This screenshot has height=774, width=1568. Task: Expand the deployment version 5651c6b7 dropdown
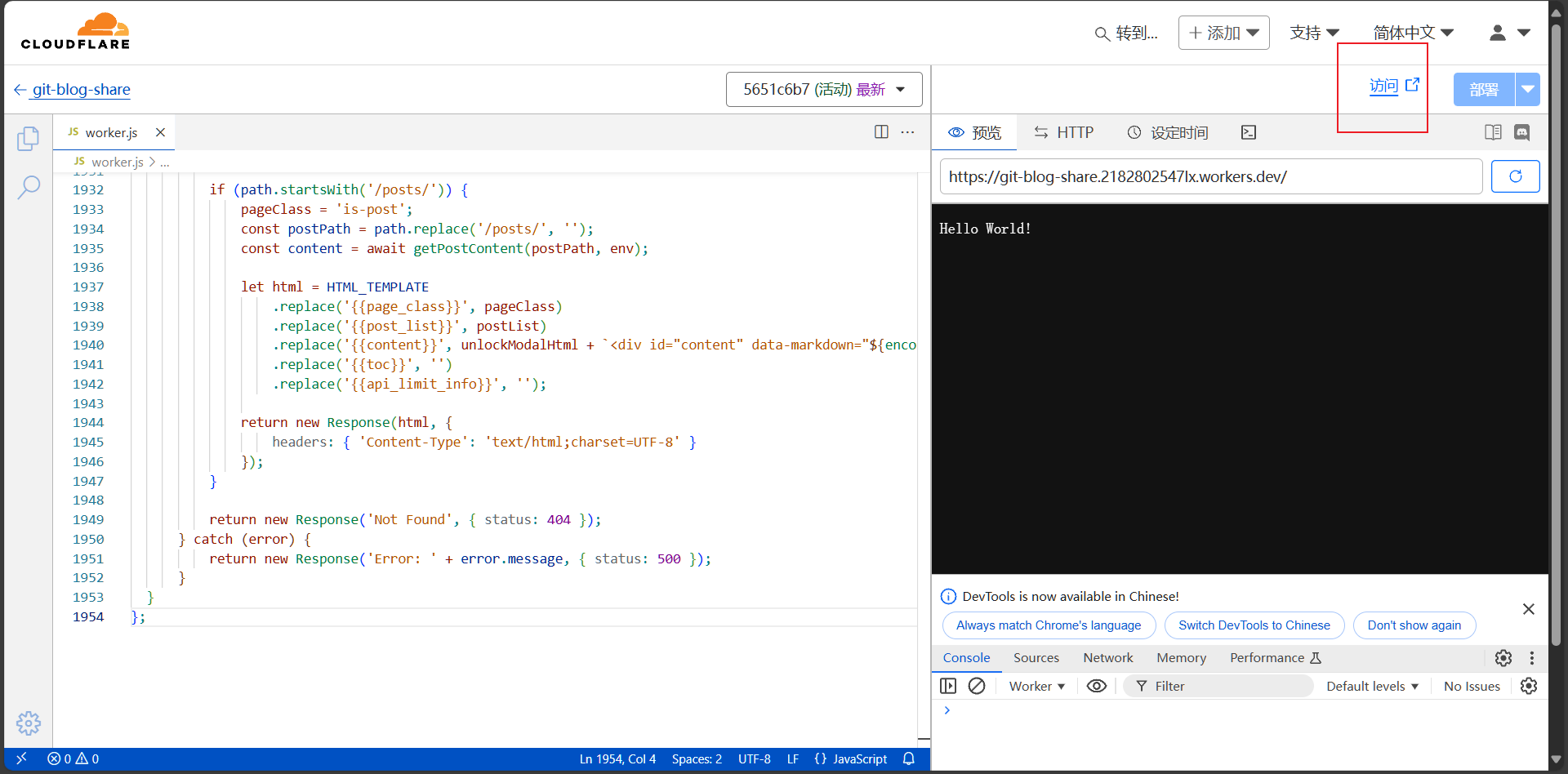824,89
